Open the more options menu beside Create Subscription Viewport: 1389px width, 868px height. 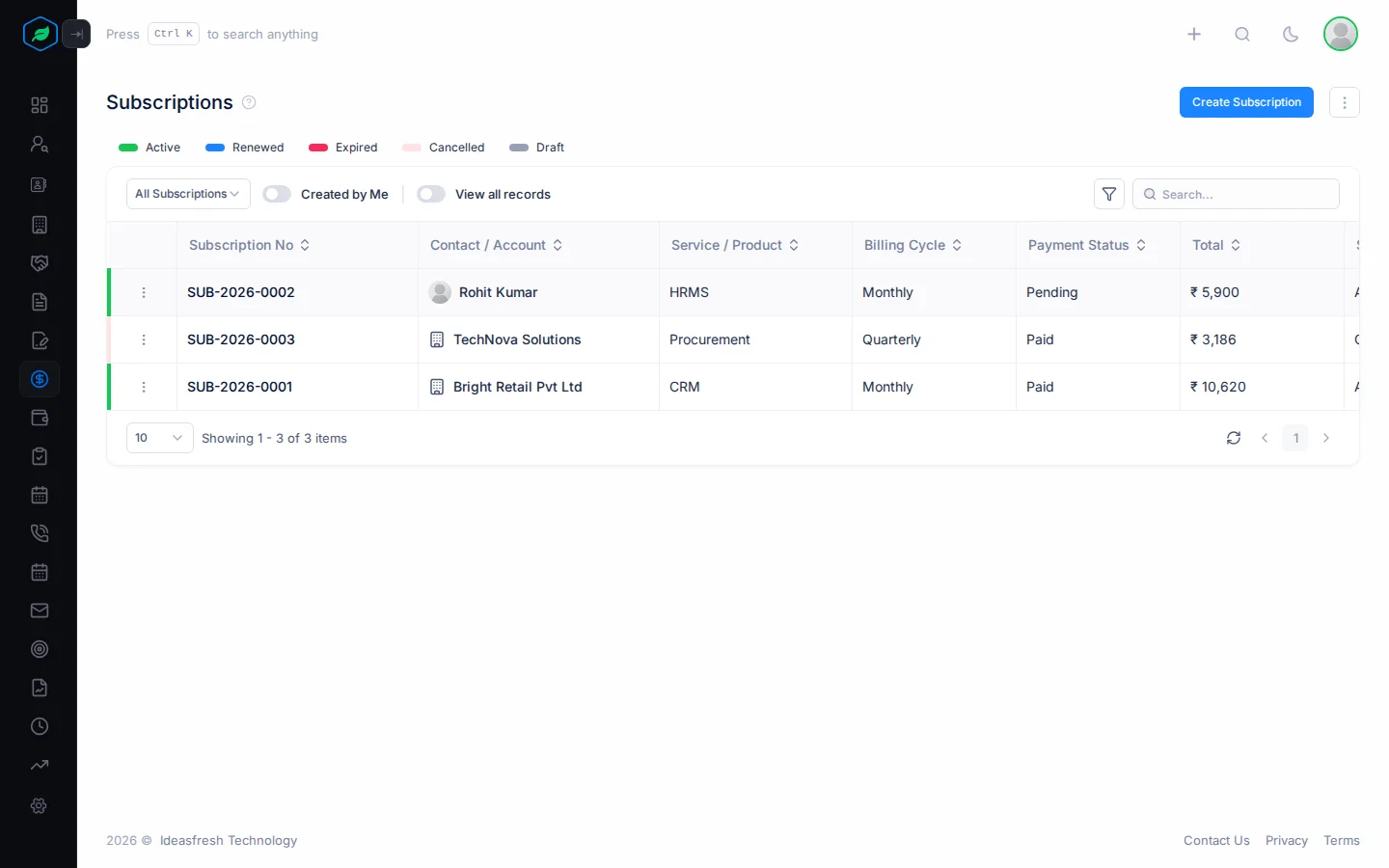(1345, 102)
